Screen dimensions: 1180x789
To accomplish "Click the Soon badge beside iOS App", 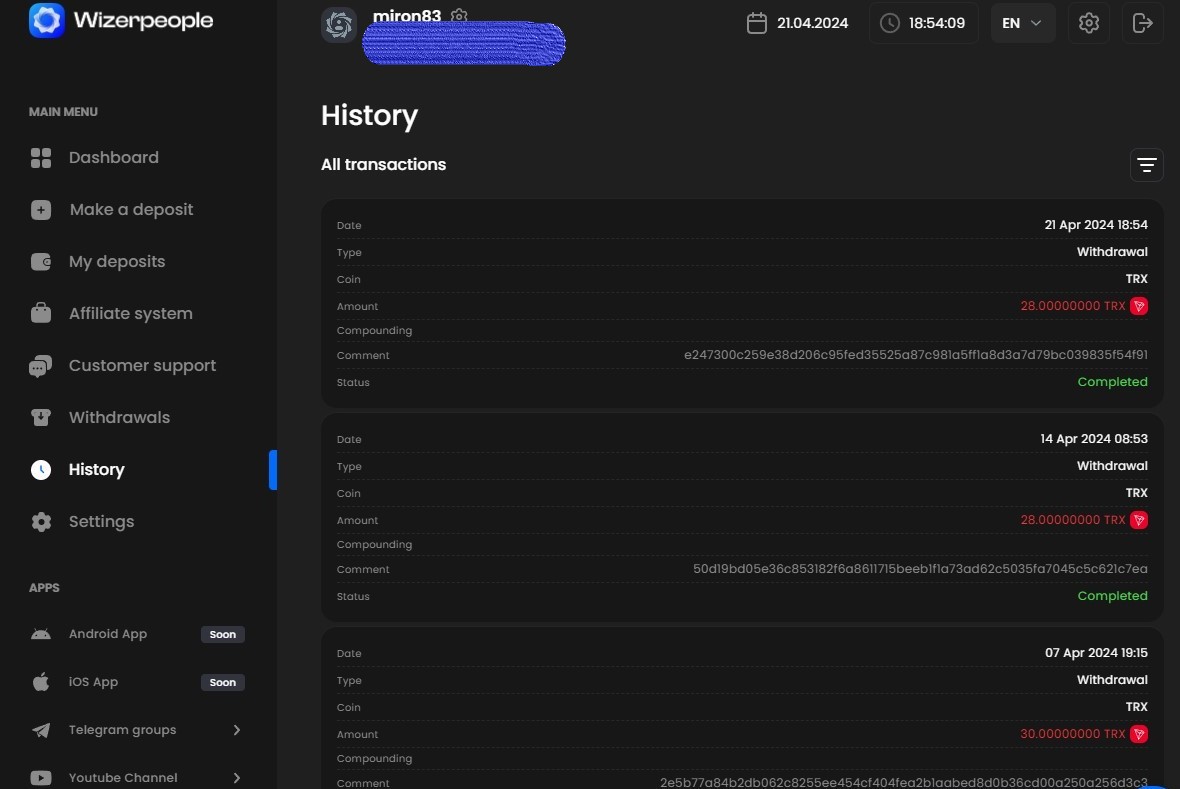I will coord(223,683).
